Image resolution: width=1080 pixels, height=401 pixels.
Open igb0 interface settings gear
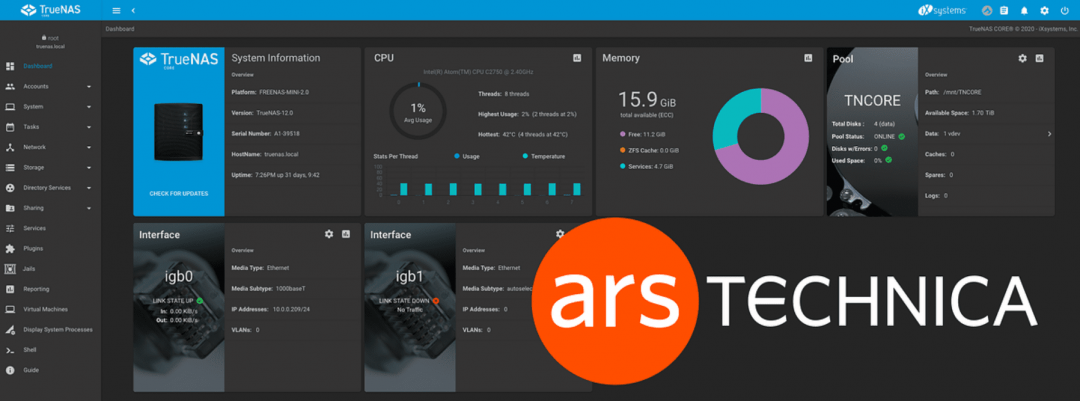329,234
